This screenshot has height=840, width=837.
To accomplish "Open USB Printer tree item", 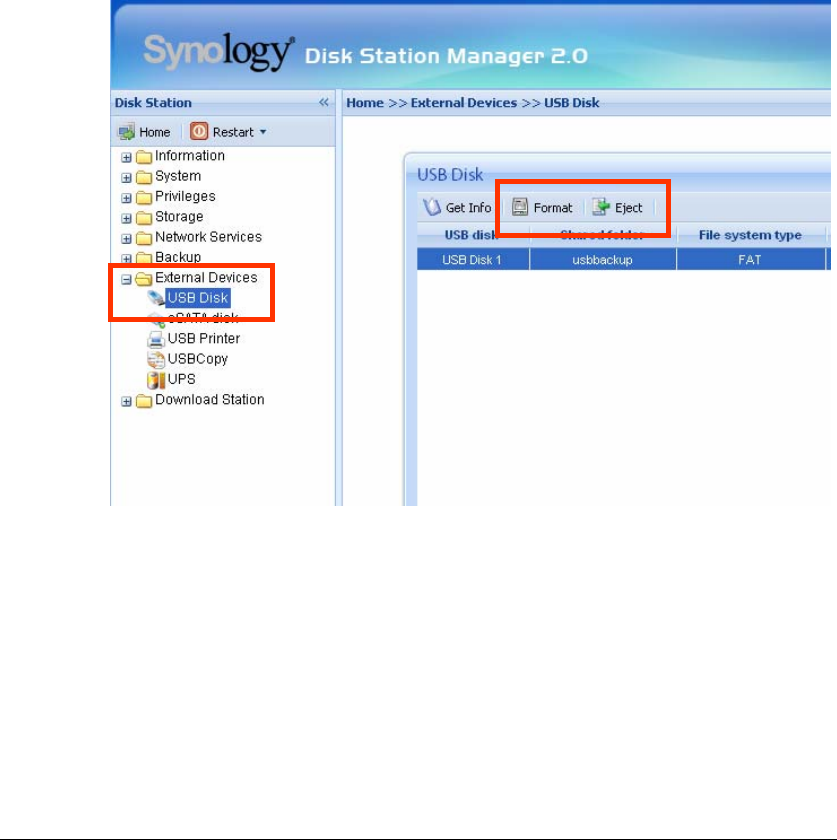I will [x=204, y=339].
